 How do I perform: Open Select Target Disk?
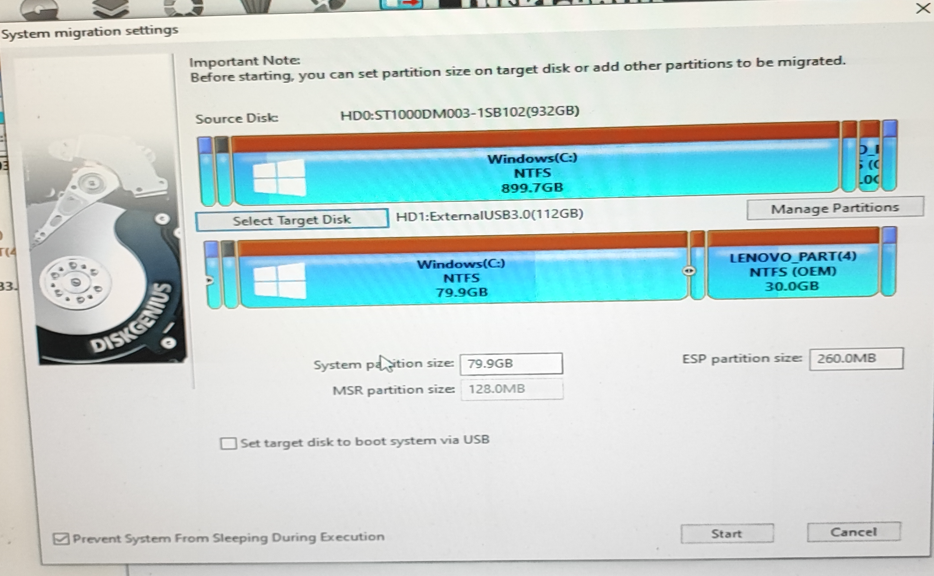tap(292, 220)
